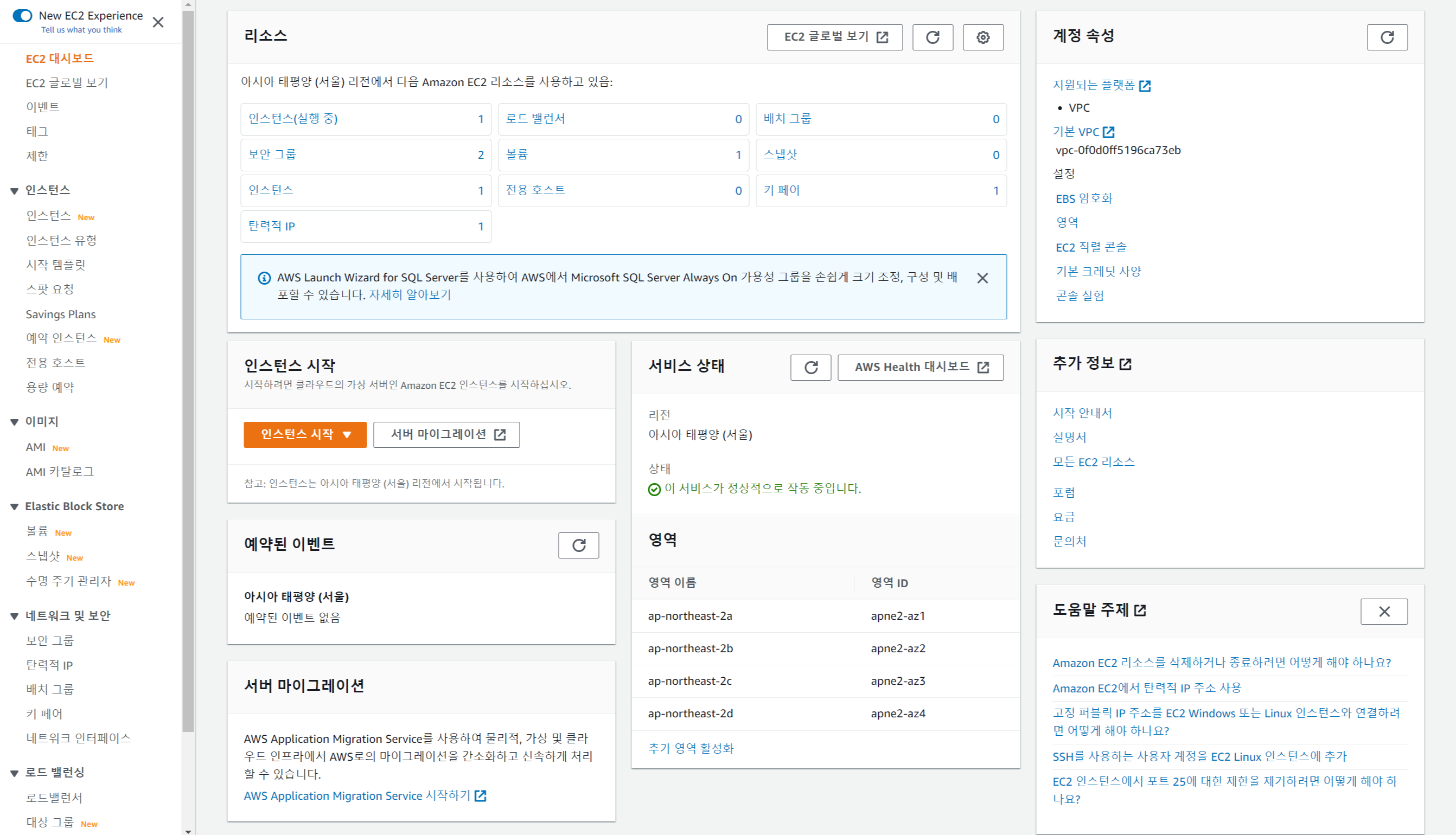Open 인스턴스 유형 in sidebar

point(61,241)
